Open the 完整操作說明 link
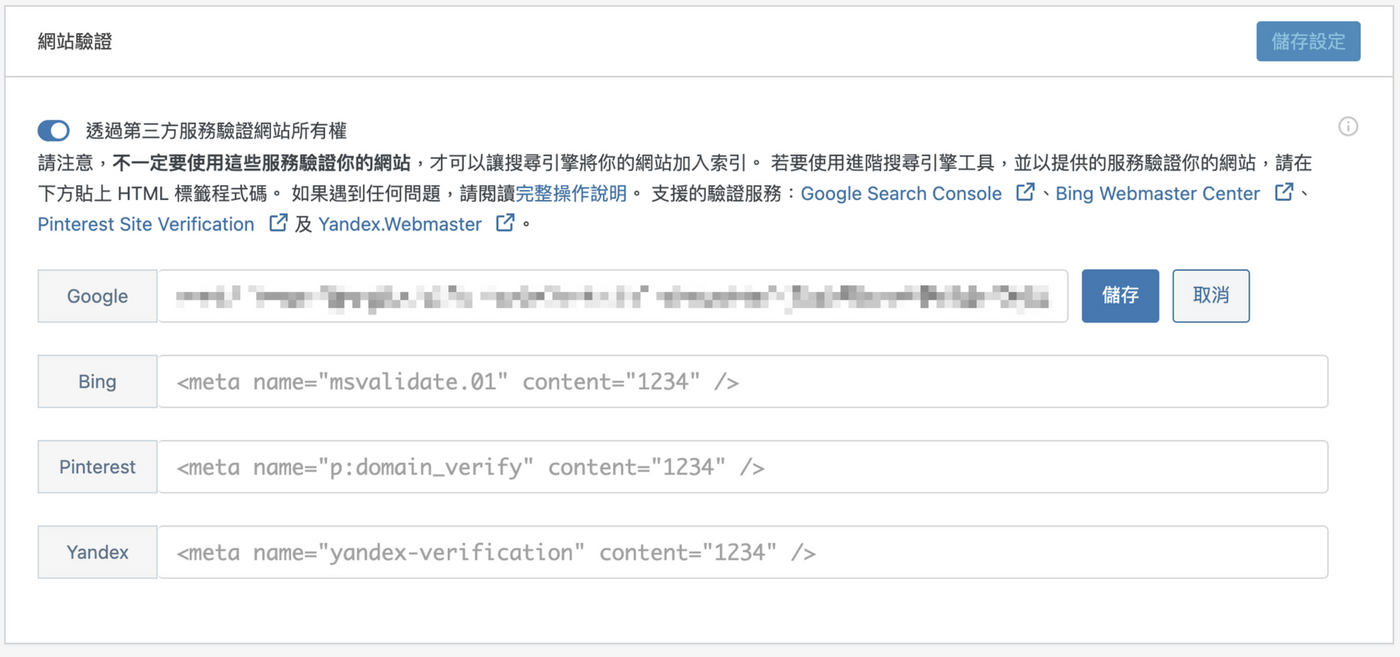1400x657 pixels. tap(571, 194)
